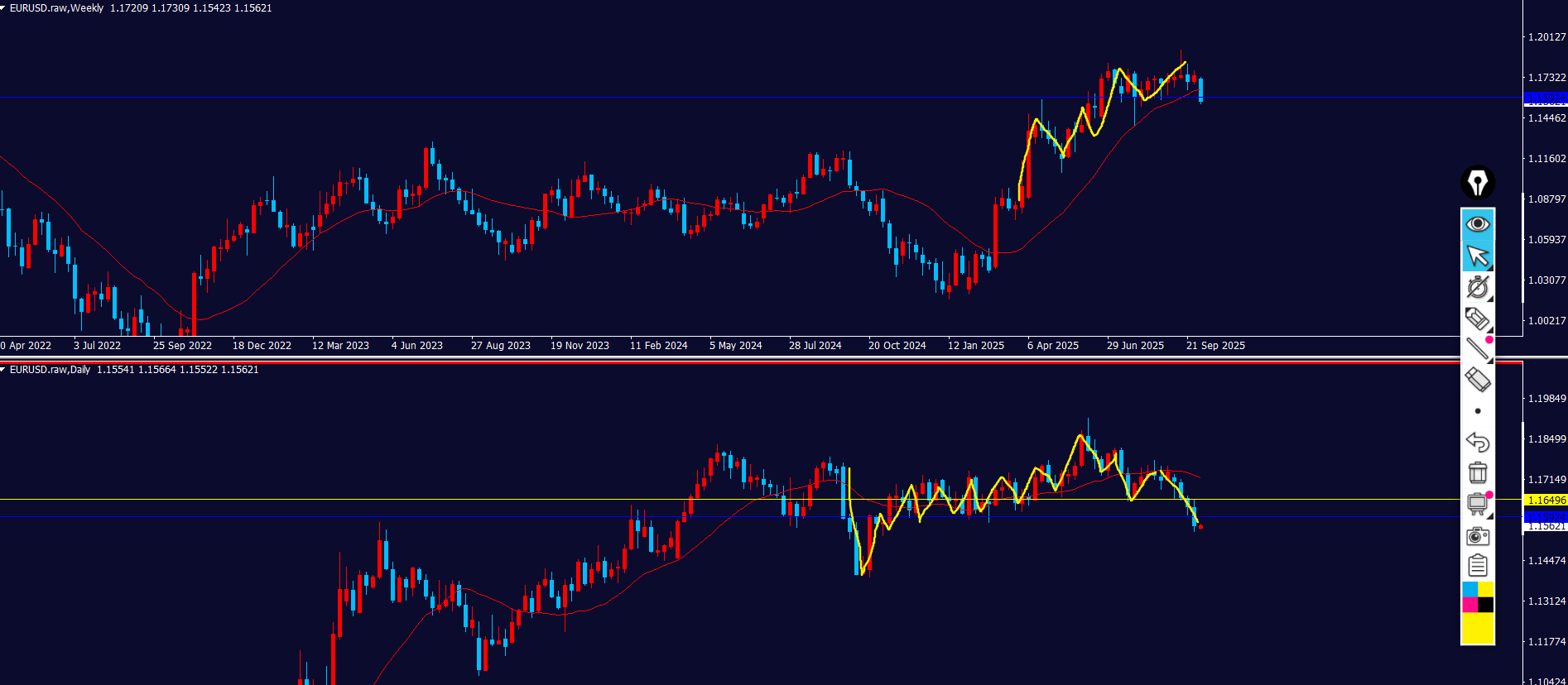The width and height of the screenshot is (1568, 685).
Task: Toggle the whiteboard easel mode
Action: (x=1477, y=504)
